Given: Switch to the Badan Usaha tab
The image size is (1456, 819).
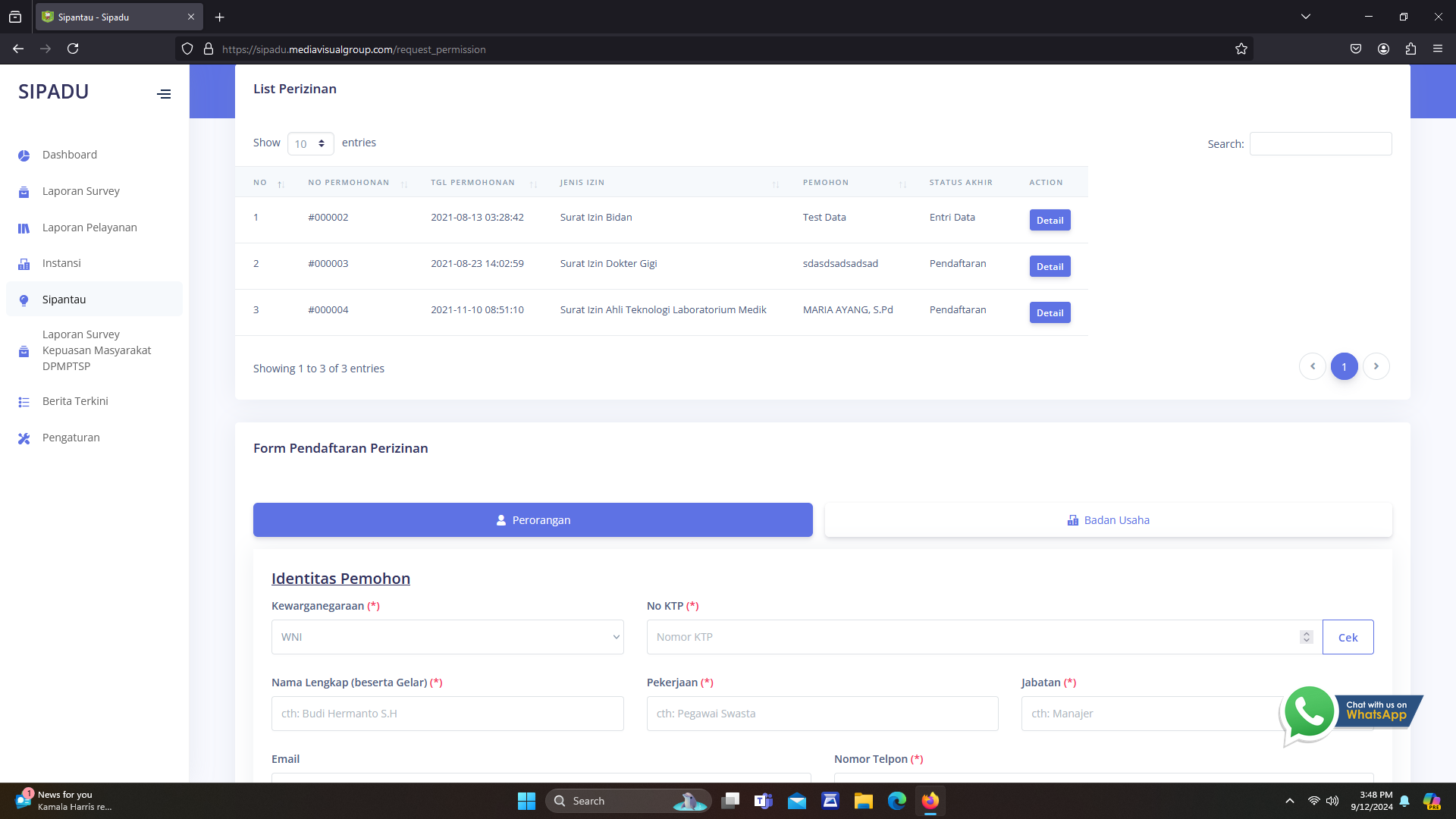Looking at the screenshot, I should point(1108,520).
